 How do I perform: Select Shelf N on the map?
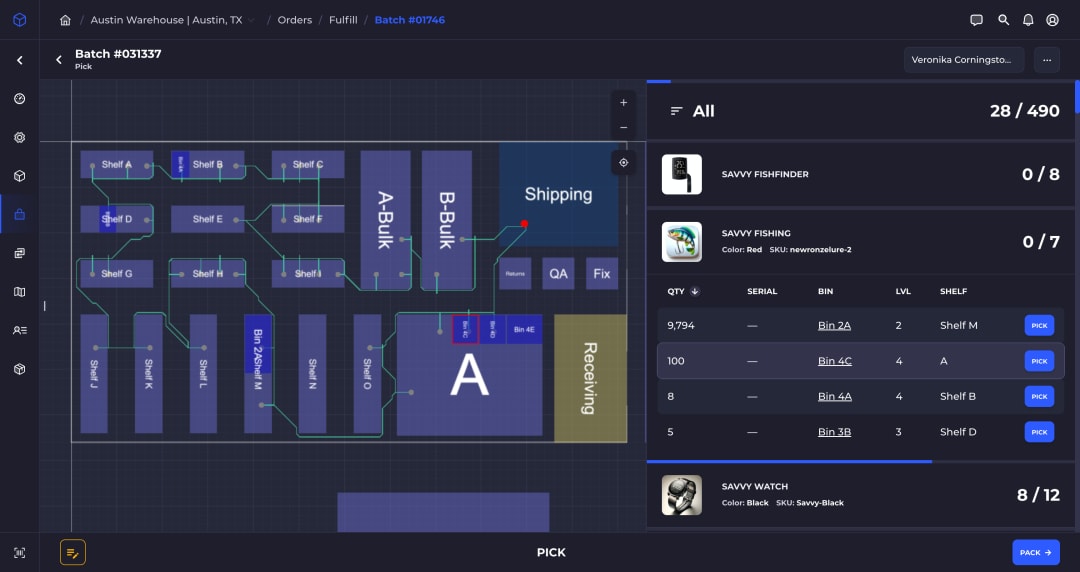point(312,374)
